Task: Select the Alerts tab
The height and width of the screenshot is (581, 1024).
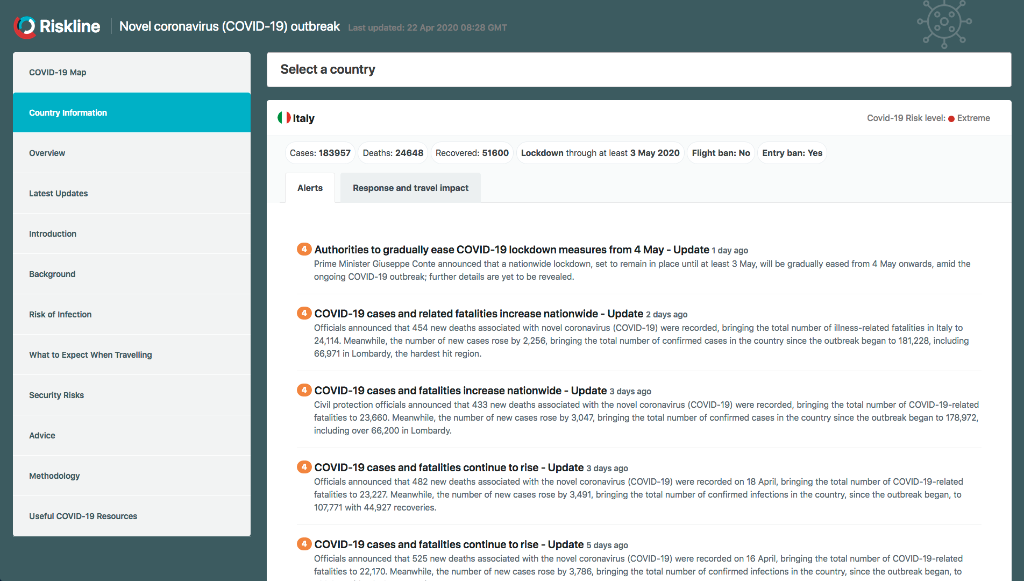Action: pyautogui.click(x=310, y=188)
